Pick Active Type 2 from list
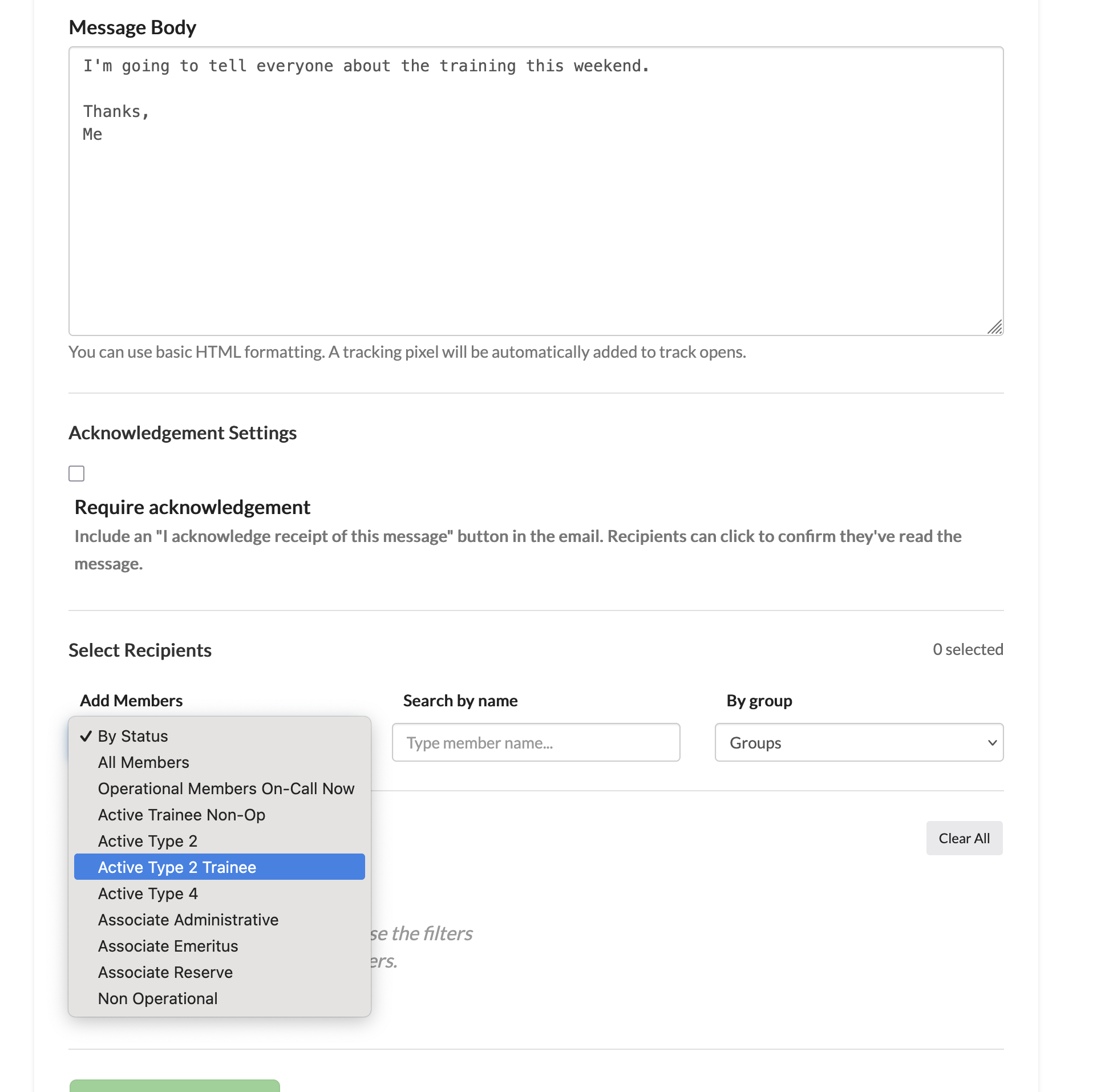Viewport: 1117px width, 1092px height. coord(147,841)
